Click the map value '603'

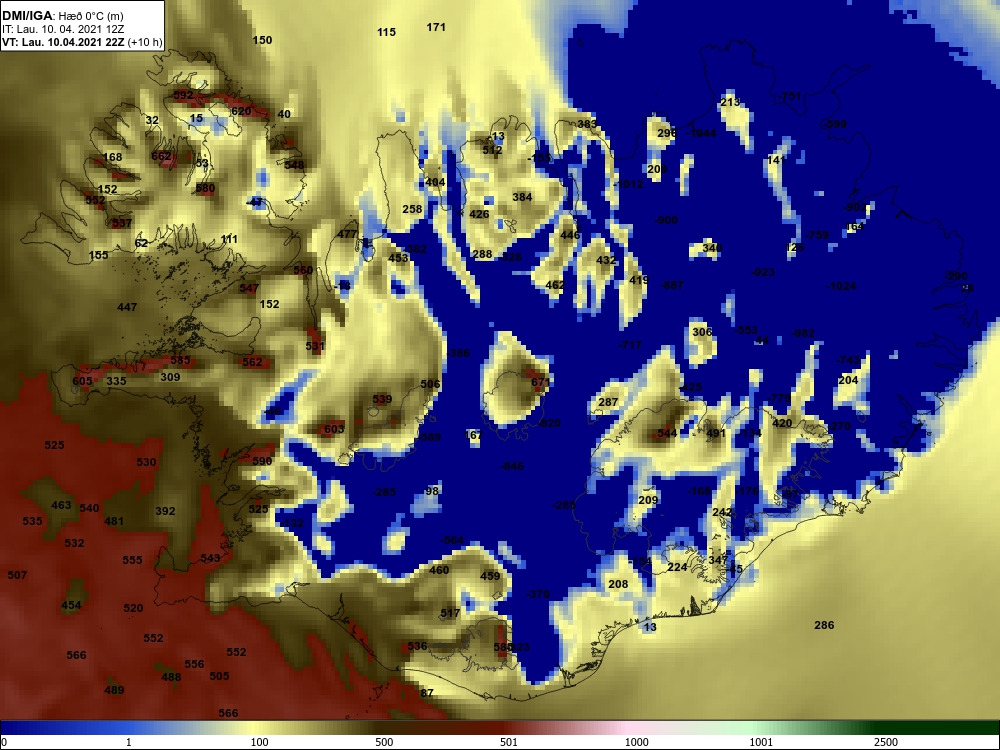point(334,429)
